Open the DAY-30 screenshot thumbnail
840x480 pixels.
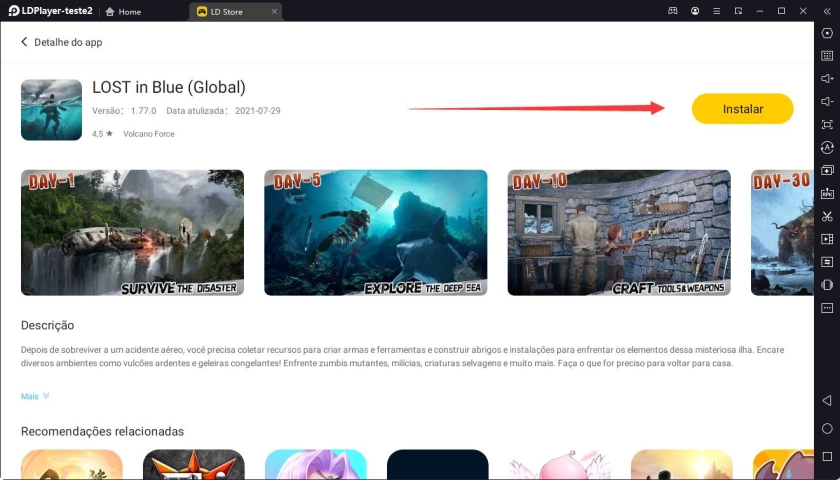coord(782,232)
